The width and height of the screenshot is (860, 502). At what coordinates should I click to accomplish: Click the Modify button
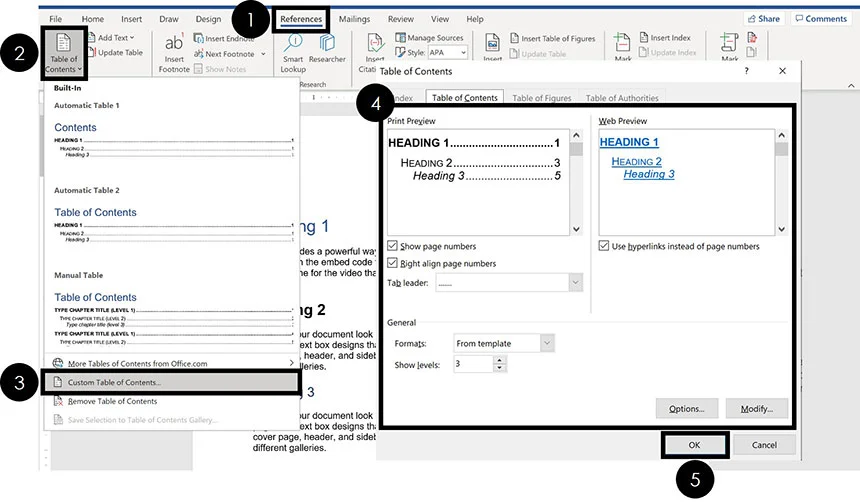pyautogui.click(x=756, y=409)
